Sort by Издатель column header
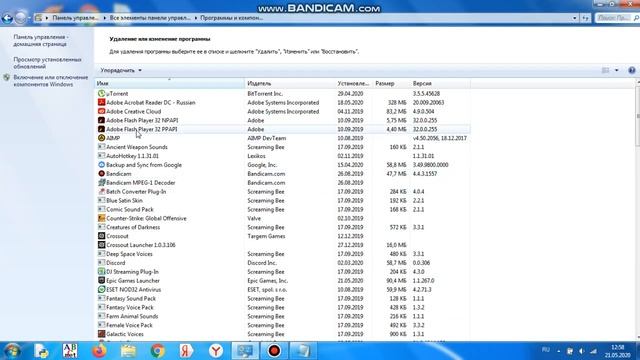Viewport: 640px width, 360px height. point(290,83)
